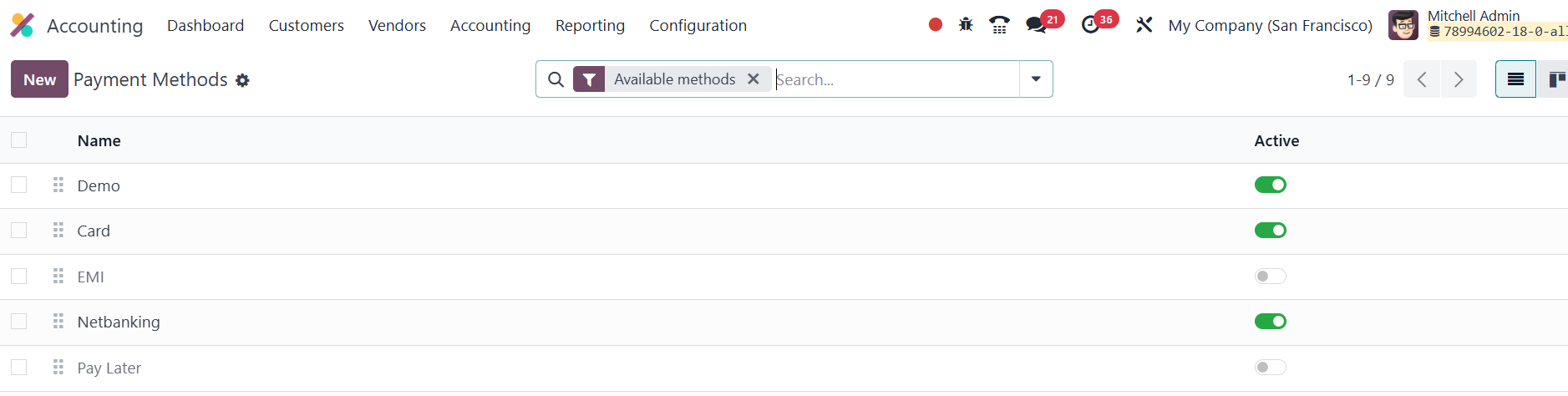Click the bug debug tools icon
The width and height of the screenshot is (1568, 396).
click(966, 25)
